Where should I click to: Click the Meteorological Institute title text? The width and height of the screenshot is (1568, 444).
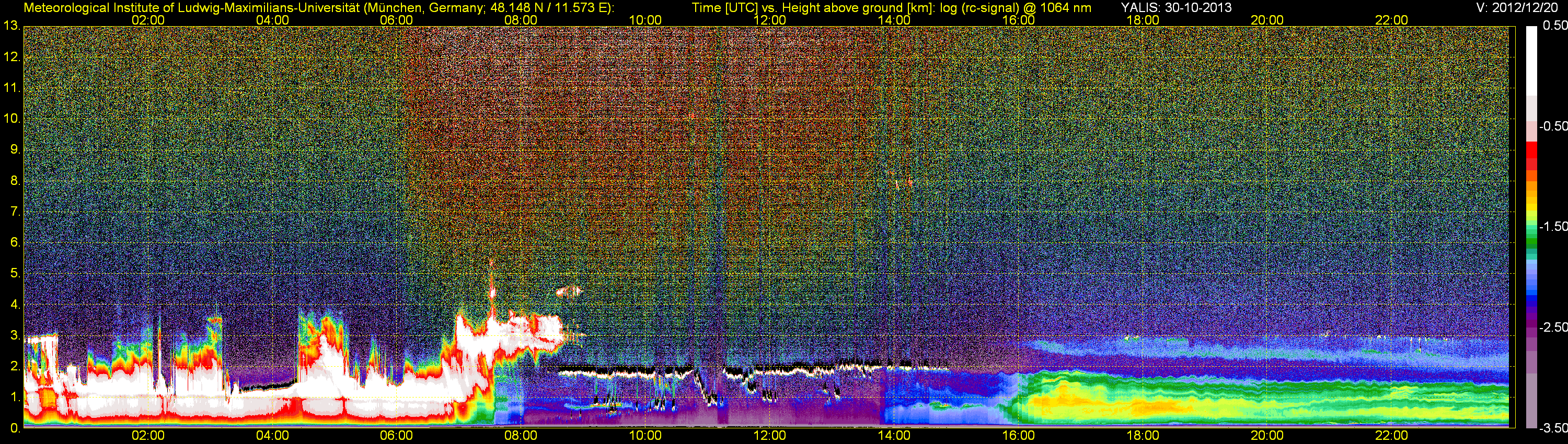click(x=319, y=7)
